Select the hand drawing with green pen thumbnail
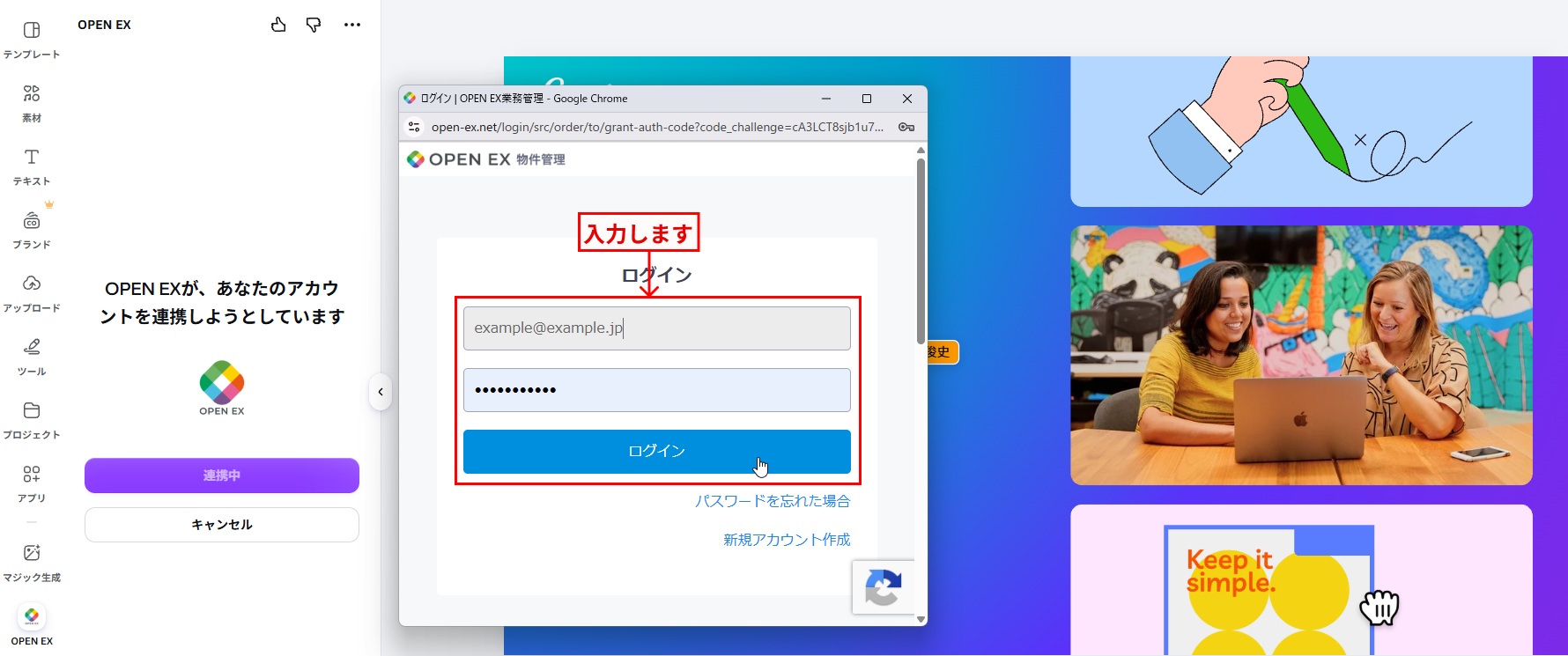This screenshot has height=656, width=1568. coord(1301,131)
